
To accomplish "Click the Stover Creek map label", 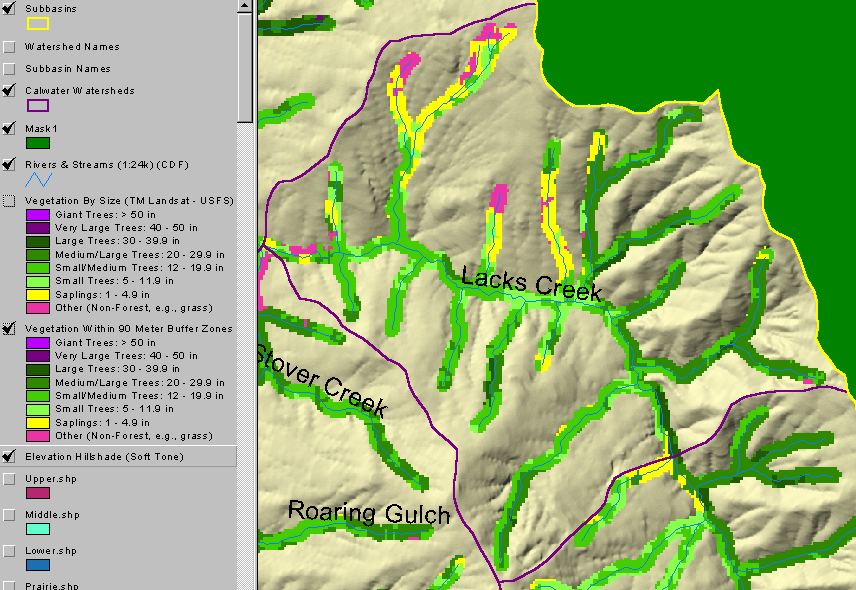I will click(322, 380).
